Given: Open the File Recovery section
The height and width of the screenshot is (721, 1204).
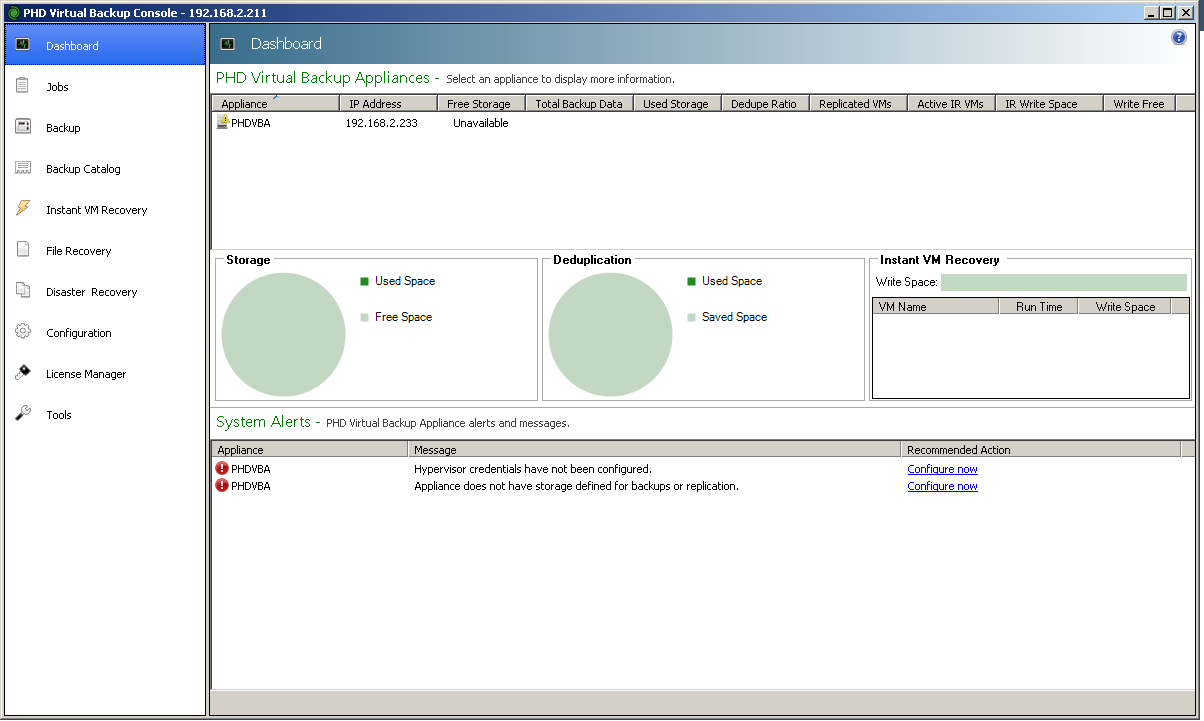Looking at the screenshot, I should (105, 250).
